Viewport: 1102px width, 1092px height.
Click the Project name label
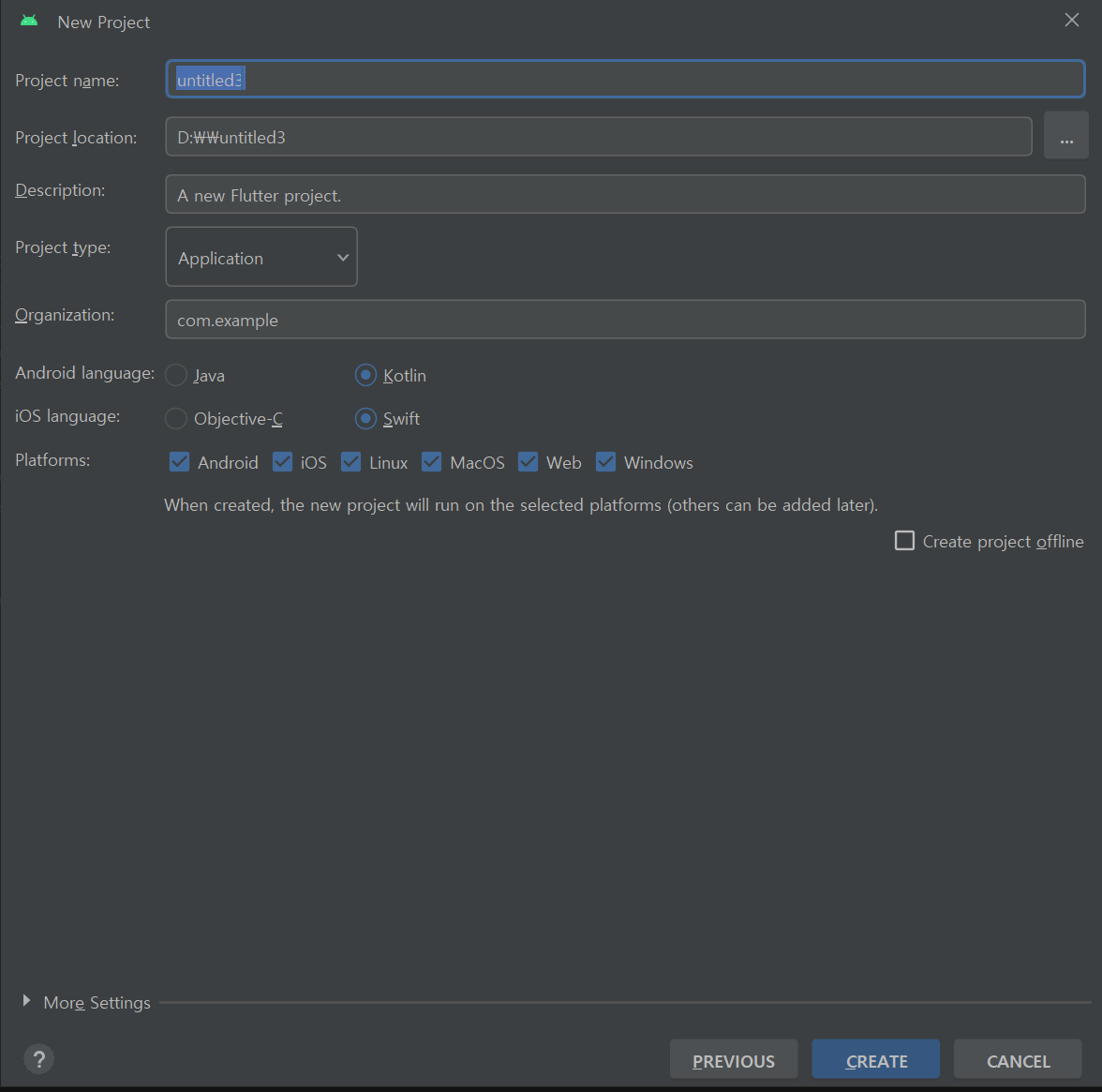67,81
